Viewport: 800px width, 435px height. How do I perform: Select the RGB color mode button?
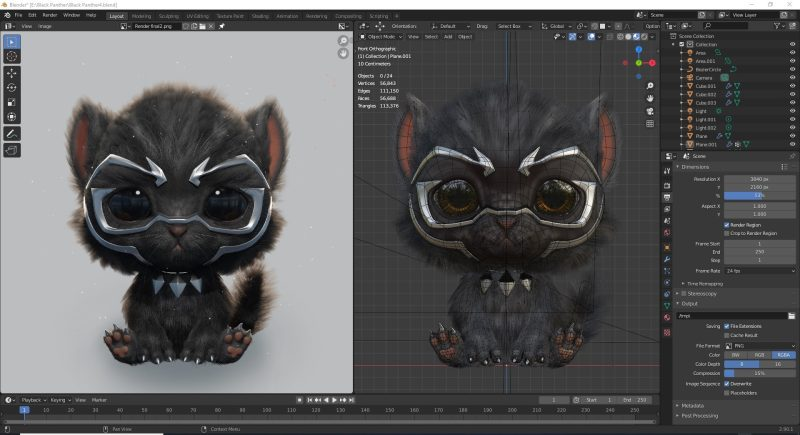click(x=760, y=355)
